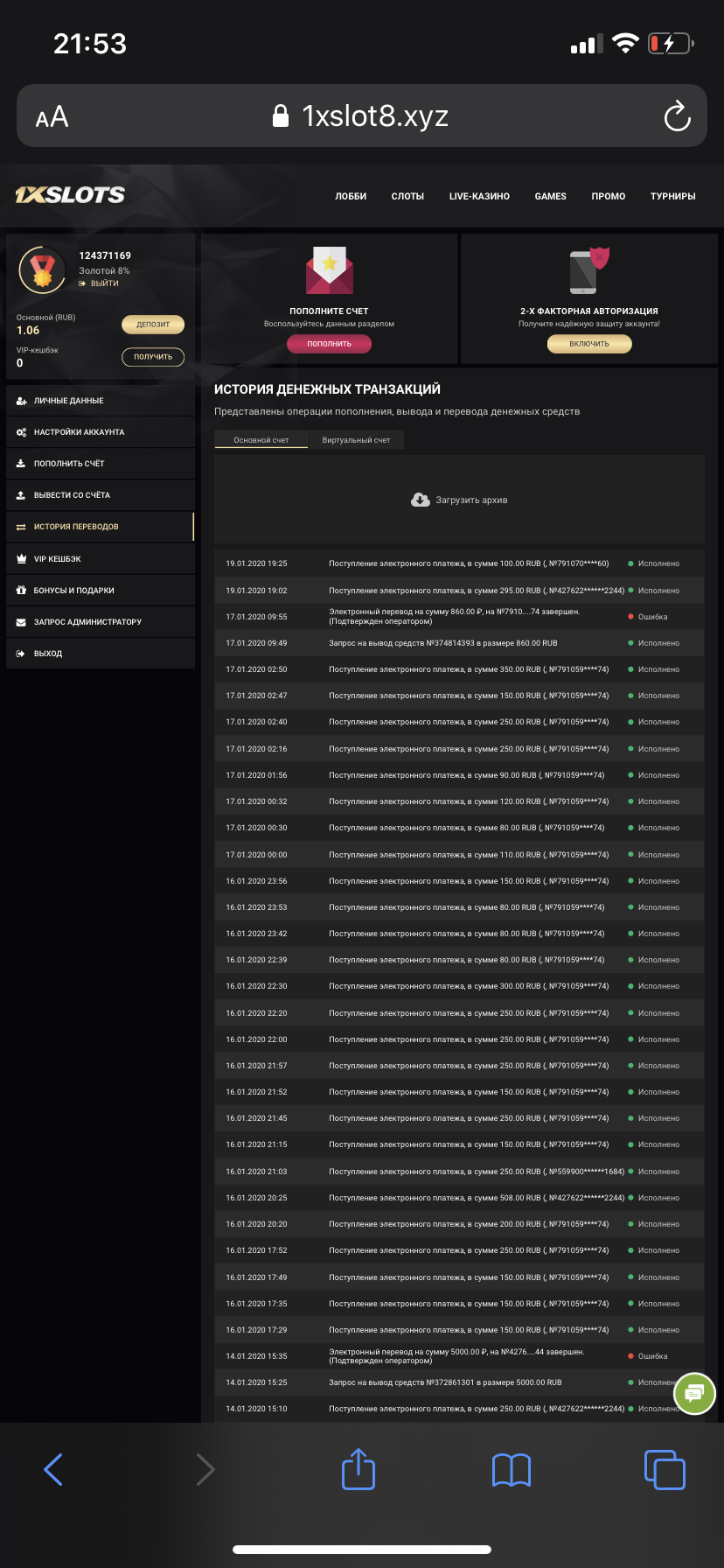This screenshot has height=1568, width=724.
Task: Select the Основной счет tab
Action: 261,440
